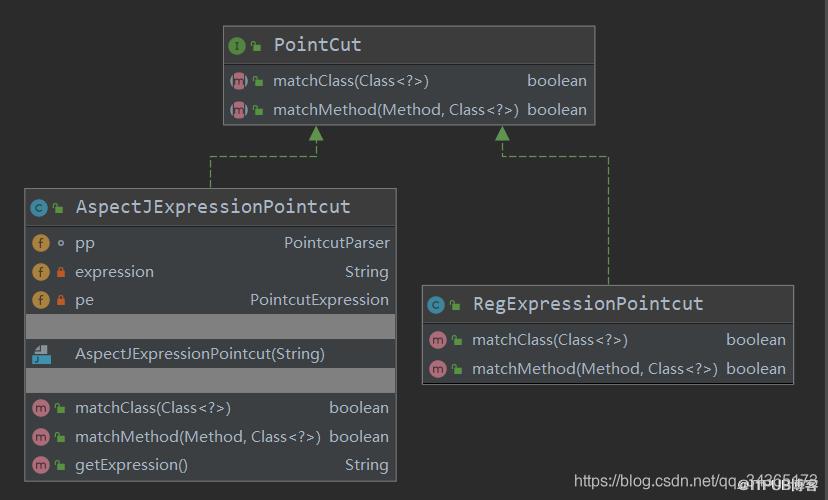Click the class icon of RegExpressionPointcut
Image resolution: width=828 pixels, height=500 pixels.
[x=436, y=305]
